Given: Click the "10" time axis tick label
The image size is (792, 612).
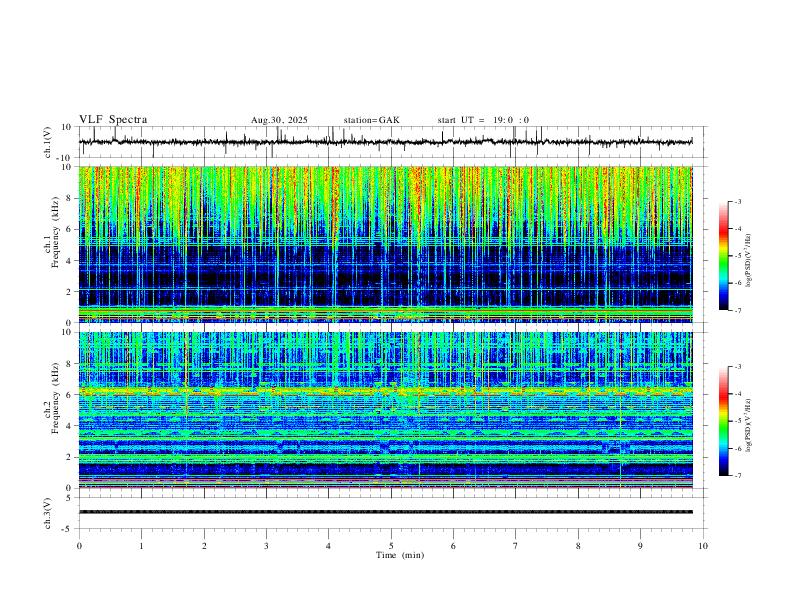Looking at the screenshot, I should pos(703,546).
